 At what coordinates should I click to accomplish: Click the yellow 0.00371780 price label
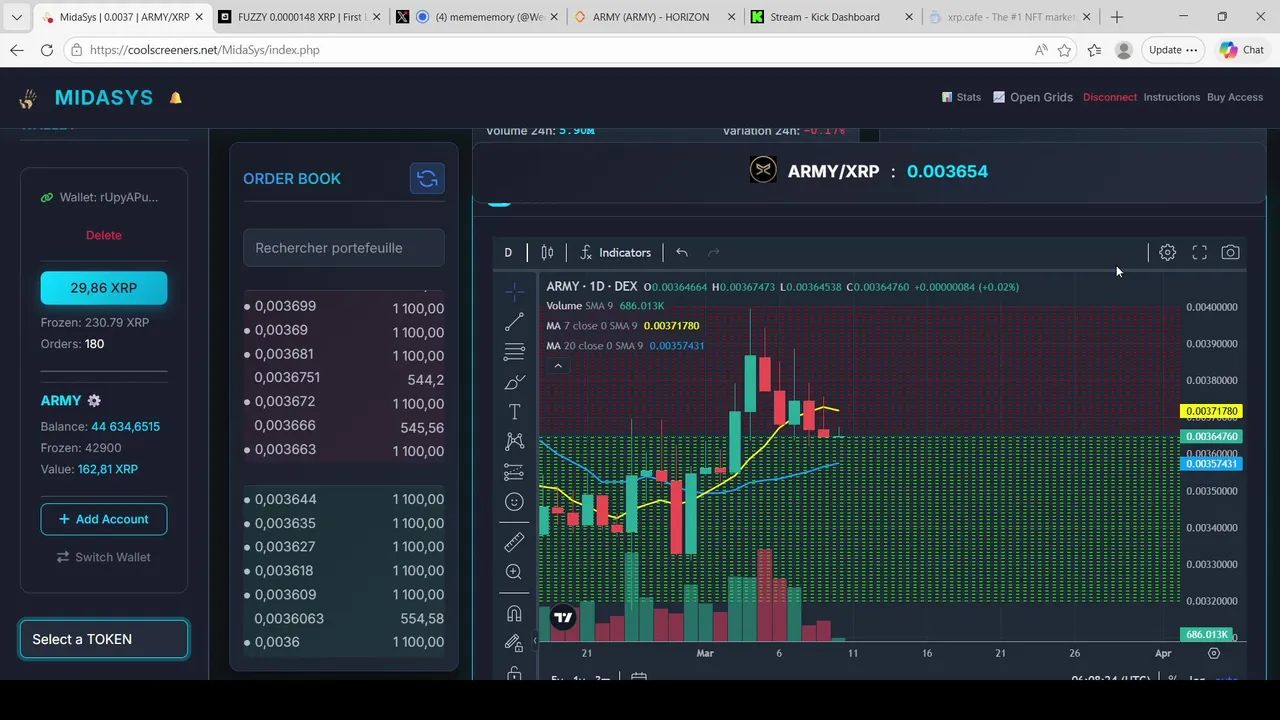pos(1211,411)
